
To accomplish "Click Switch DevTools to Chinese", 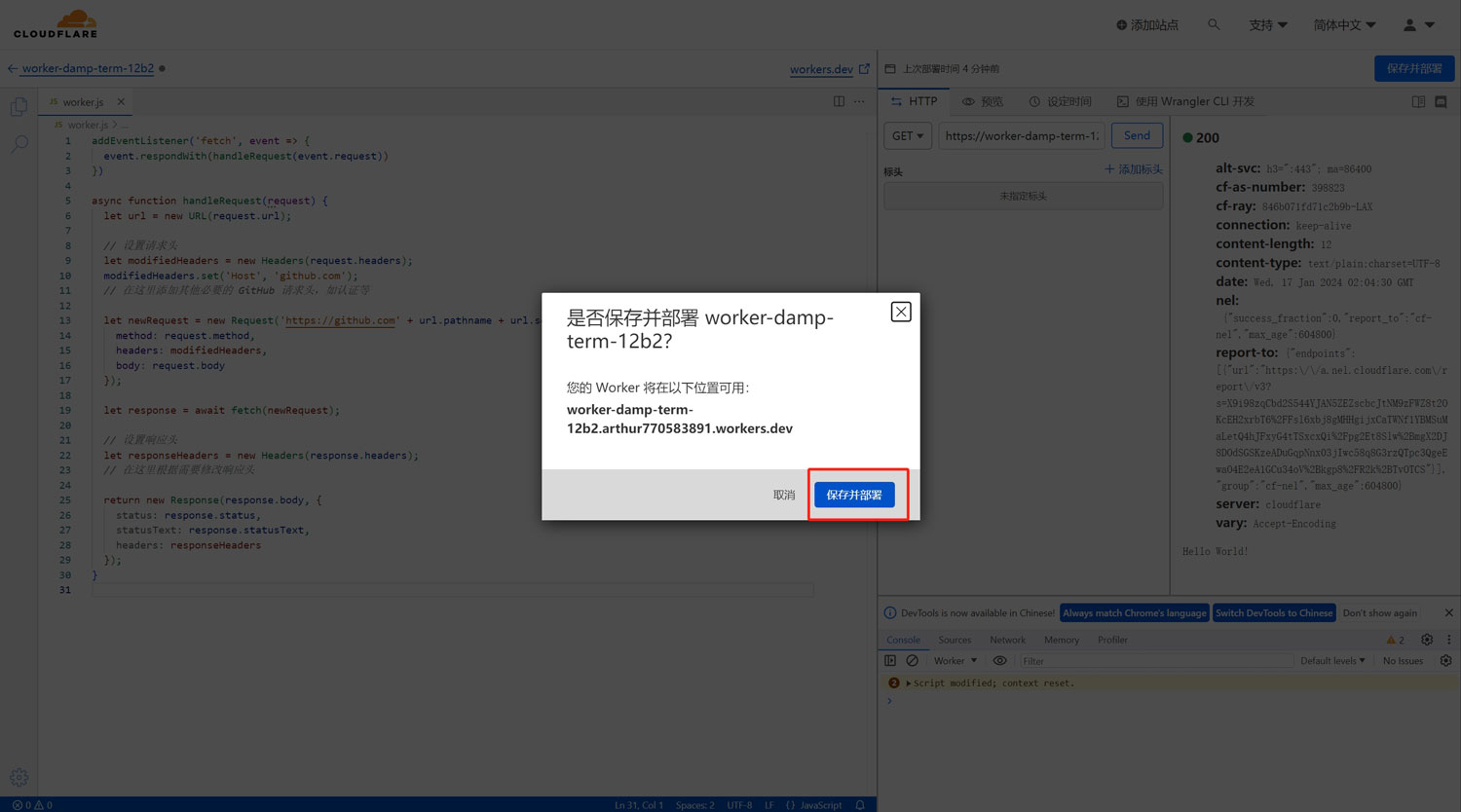I will pyautogui.click(x=1274, y=612).
